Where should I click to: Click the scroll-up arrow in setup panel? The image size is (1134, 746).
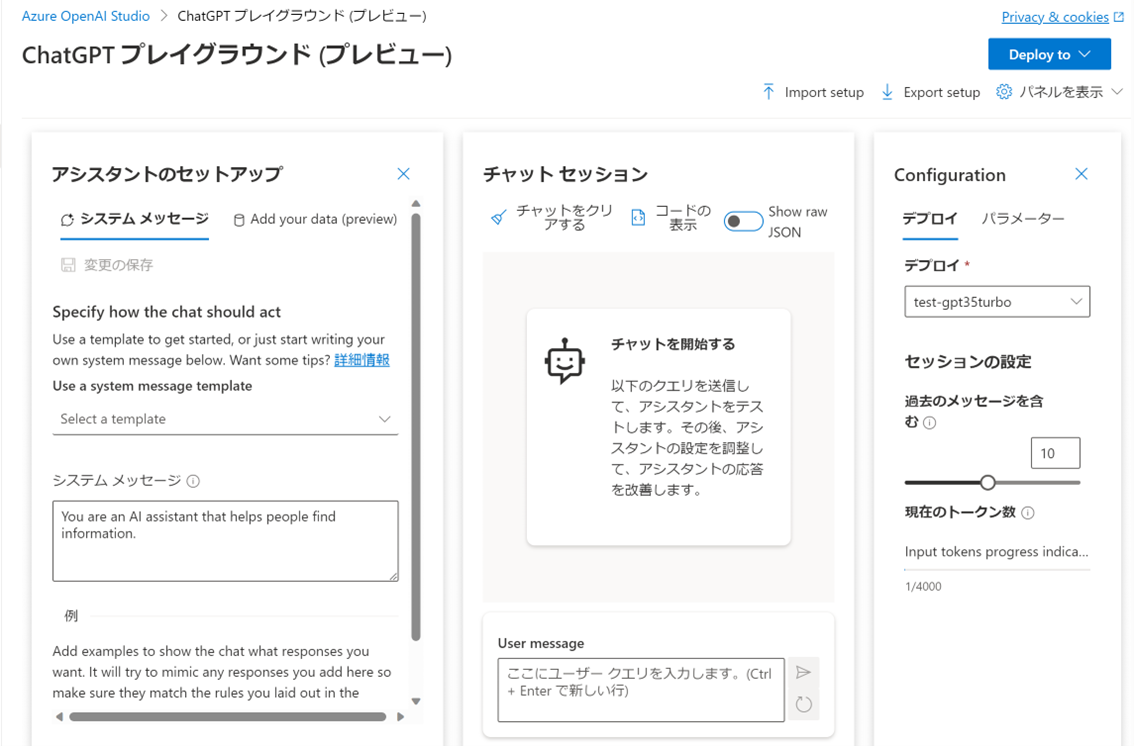(x=416, y=203)
